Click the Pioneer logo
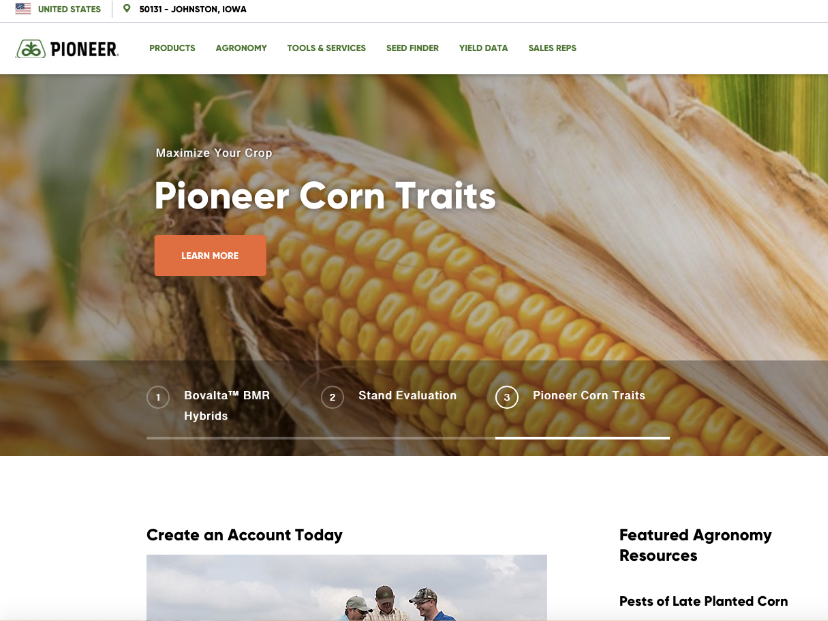828x621 pixels. click(67, 49)
